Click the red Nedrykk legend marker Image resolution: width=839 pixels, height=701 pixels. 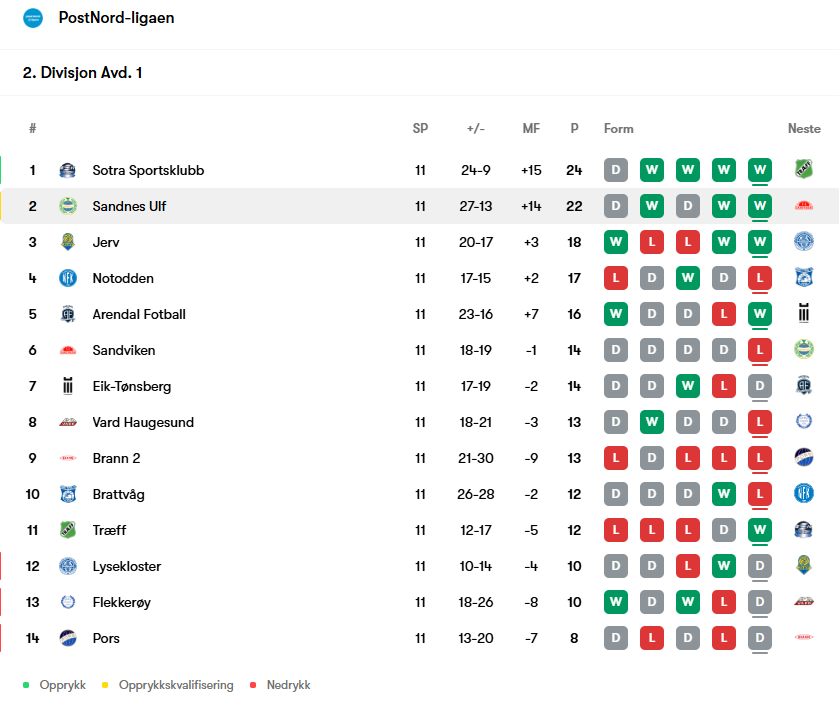(253, 685)
